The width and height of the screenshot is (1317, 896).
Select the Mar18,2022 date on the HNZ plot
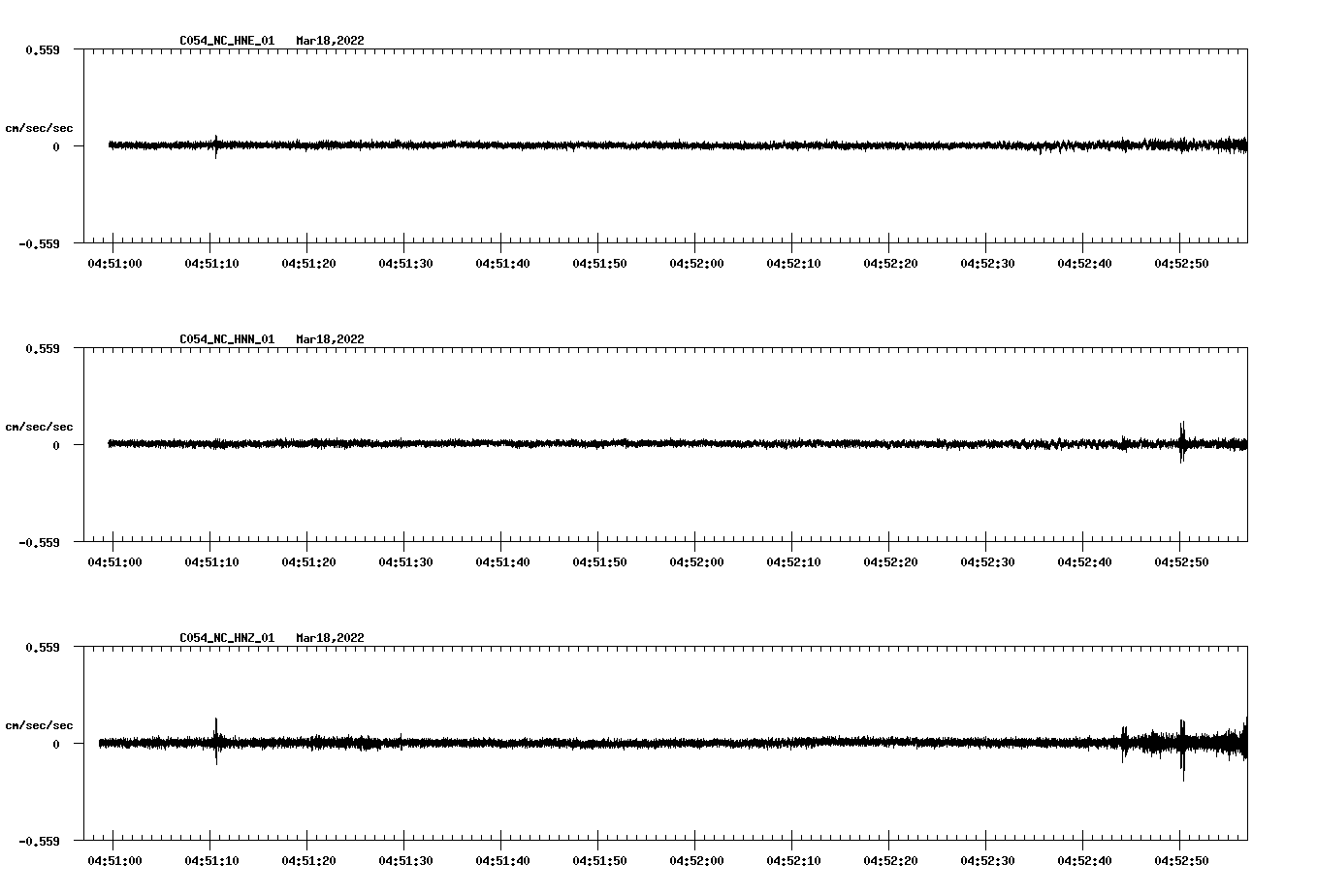331,638
